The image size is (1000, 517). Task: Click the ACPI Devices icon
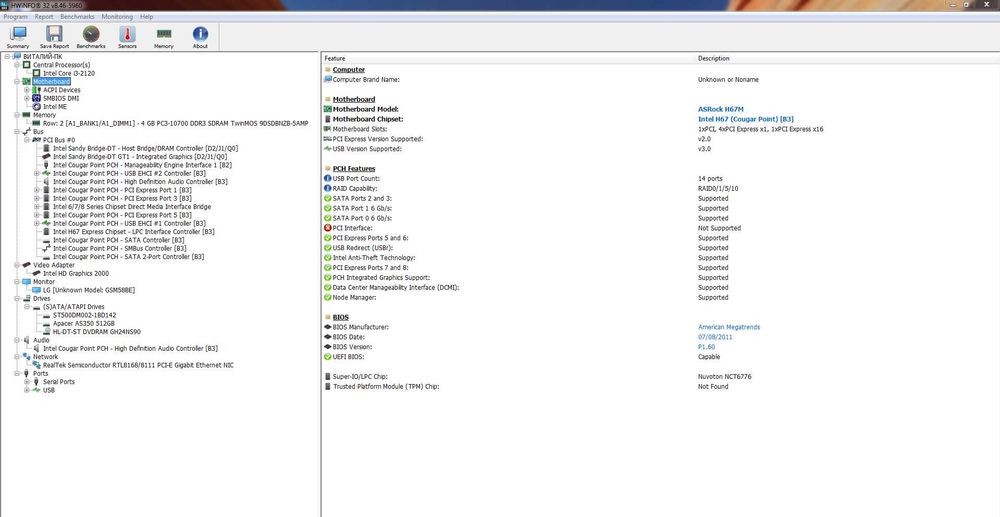click(37, 90)
